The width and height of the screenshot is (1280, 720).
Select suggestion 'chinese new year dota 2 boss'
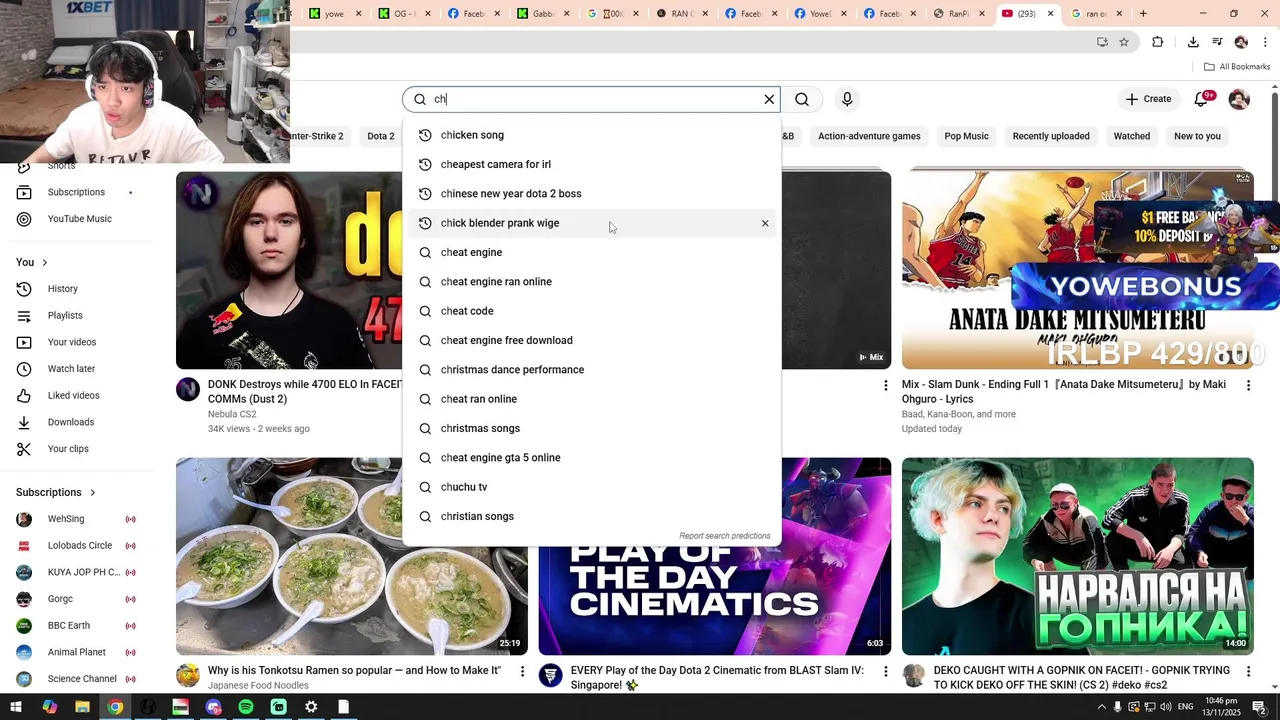tap(592, 194)
